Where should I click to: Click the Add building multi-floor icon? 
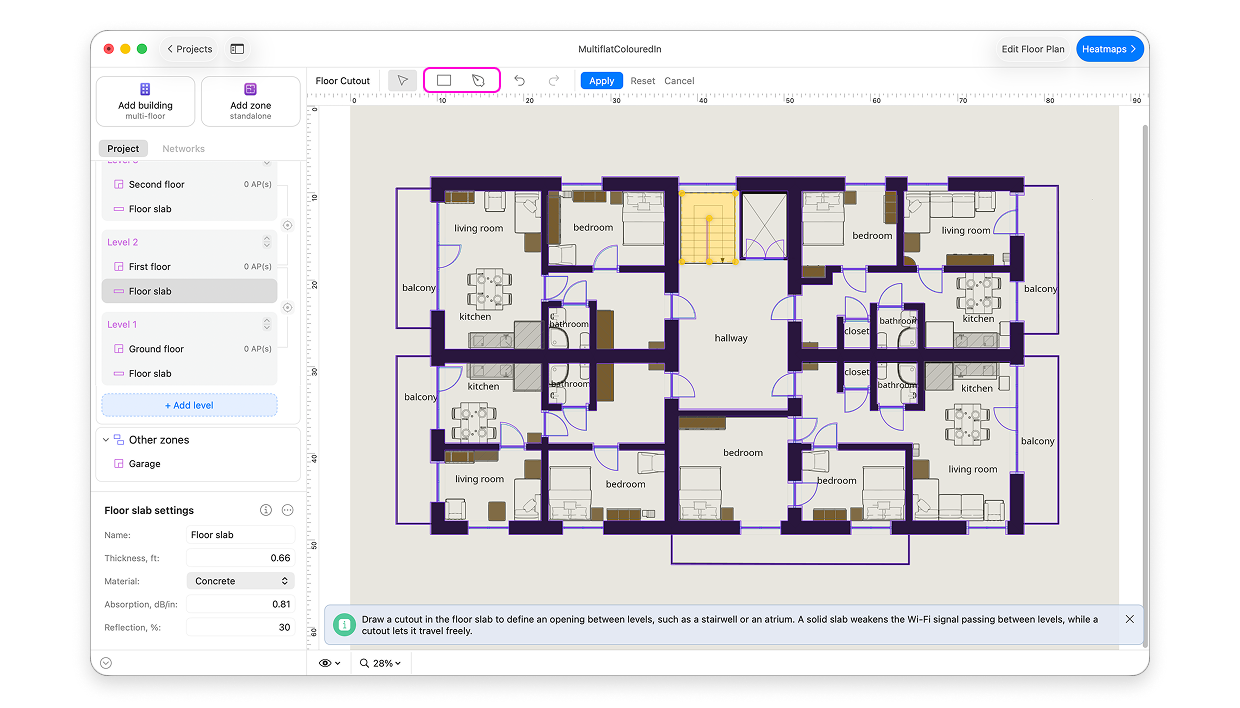tap(145, 89)
